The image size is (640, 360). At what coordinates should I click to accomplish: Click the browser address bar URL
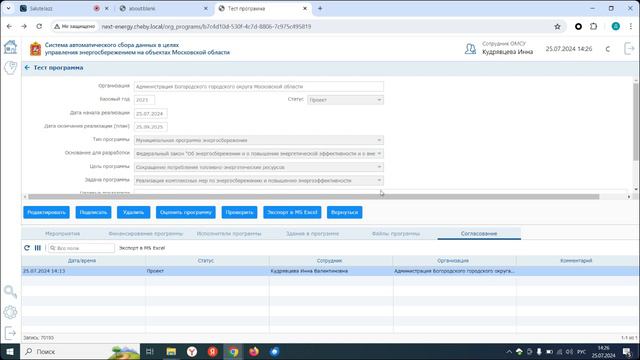206,27
